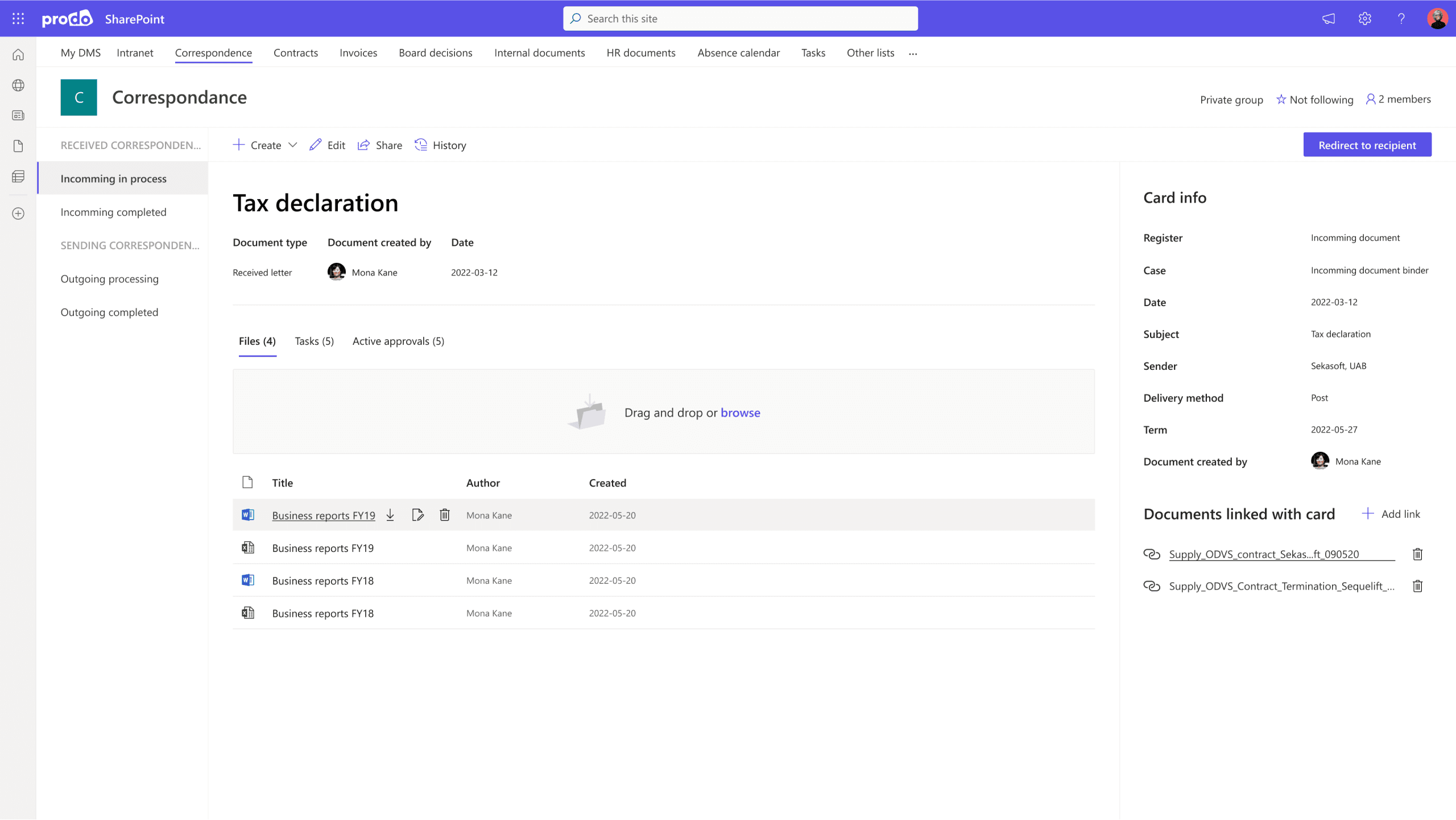Open Contracts in top navigation
The height and width of the screenshot is (820, 1456).
[x=296, y=53]
